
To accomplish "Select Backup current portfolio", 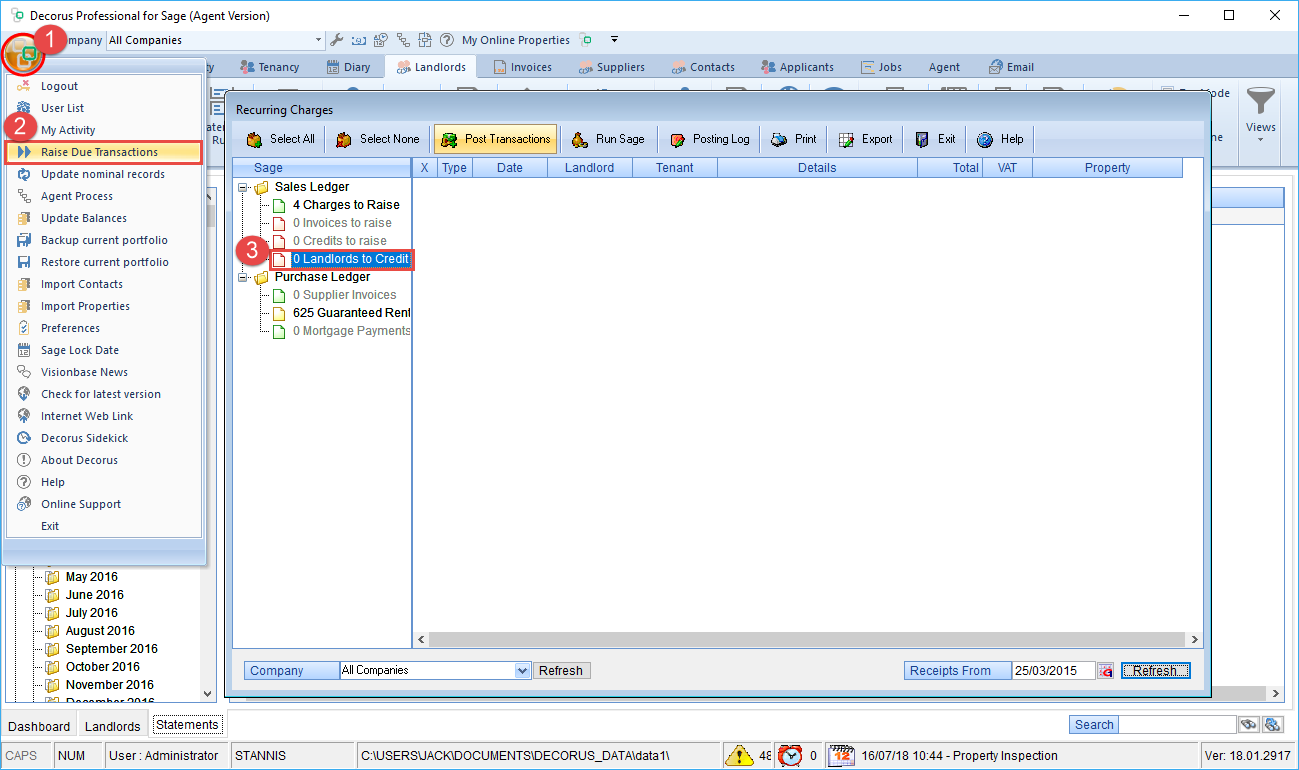I will click(105, 240).
